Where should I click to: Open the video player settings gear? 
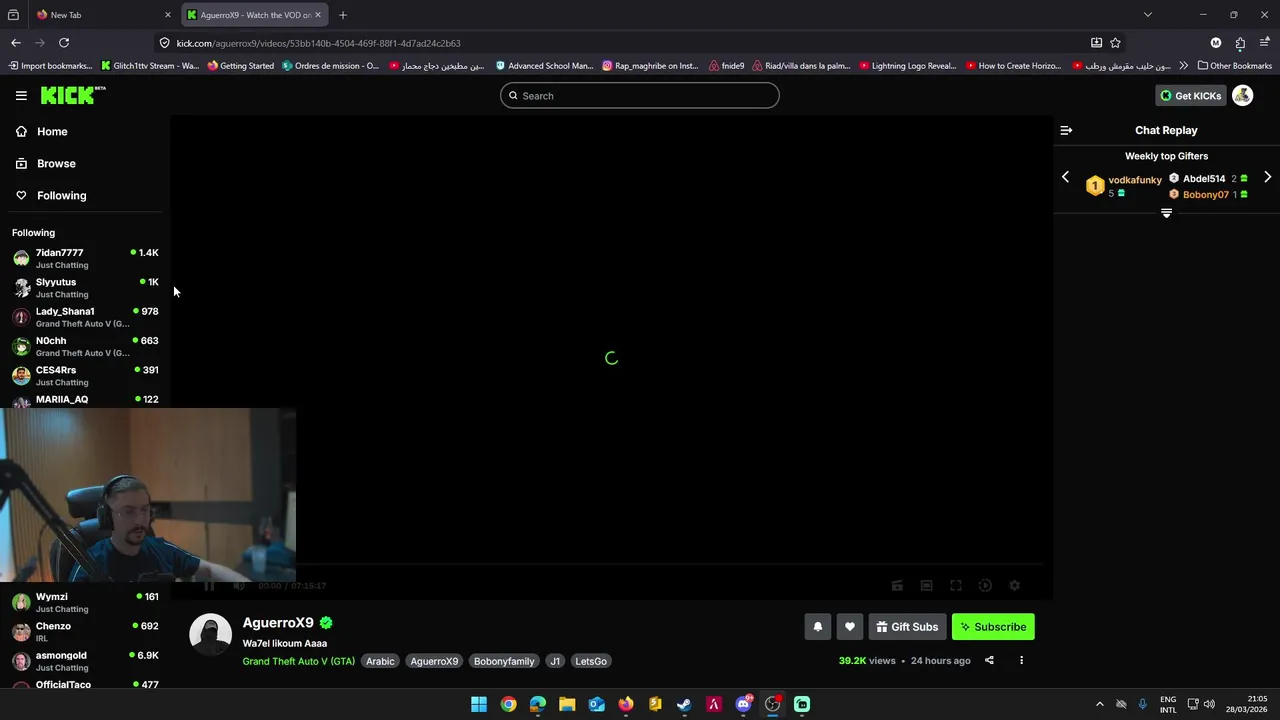tap(1014, 586)
